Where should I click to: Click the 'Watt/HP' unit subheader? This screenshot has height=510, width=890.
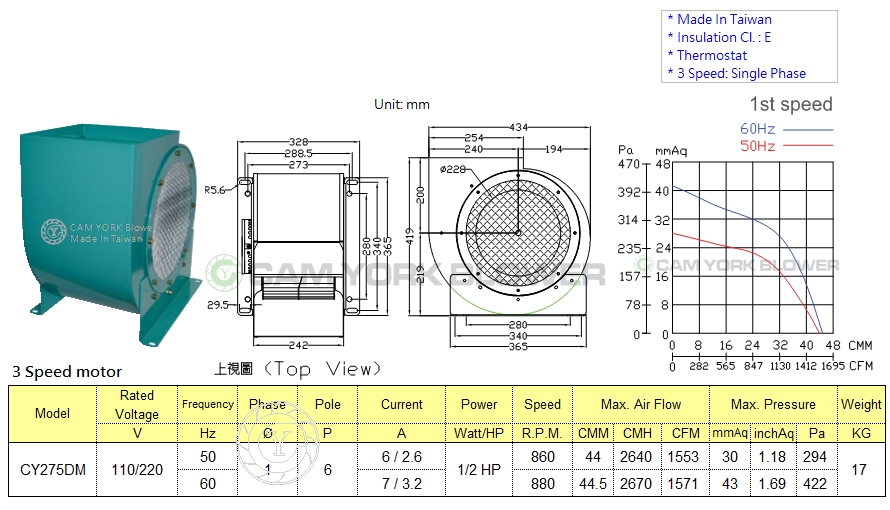click(x=479, y=433)
